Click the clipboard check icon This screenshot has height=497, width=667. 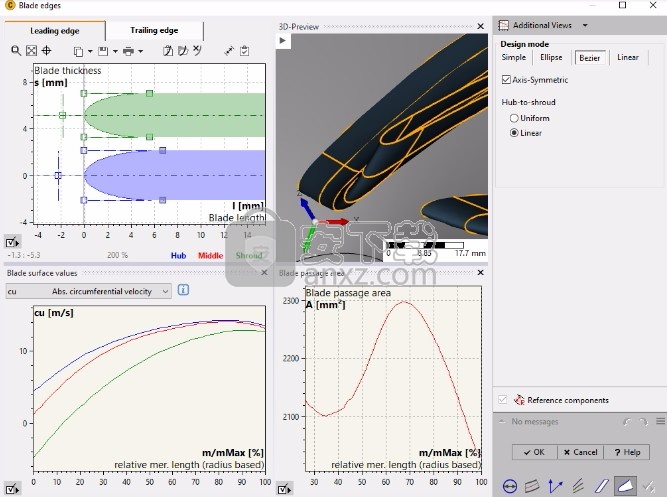245,51
